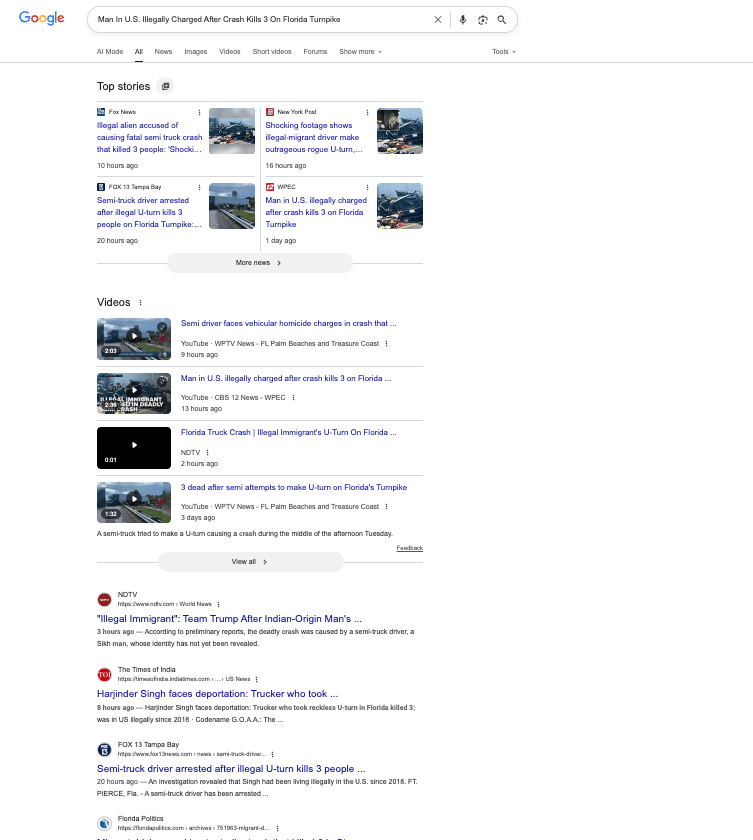
Task: Click the Fox News story thumbnail image
Action: coord(232,131)
